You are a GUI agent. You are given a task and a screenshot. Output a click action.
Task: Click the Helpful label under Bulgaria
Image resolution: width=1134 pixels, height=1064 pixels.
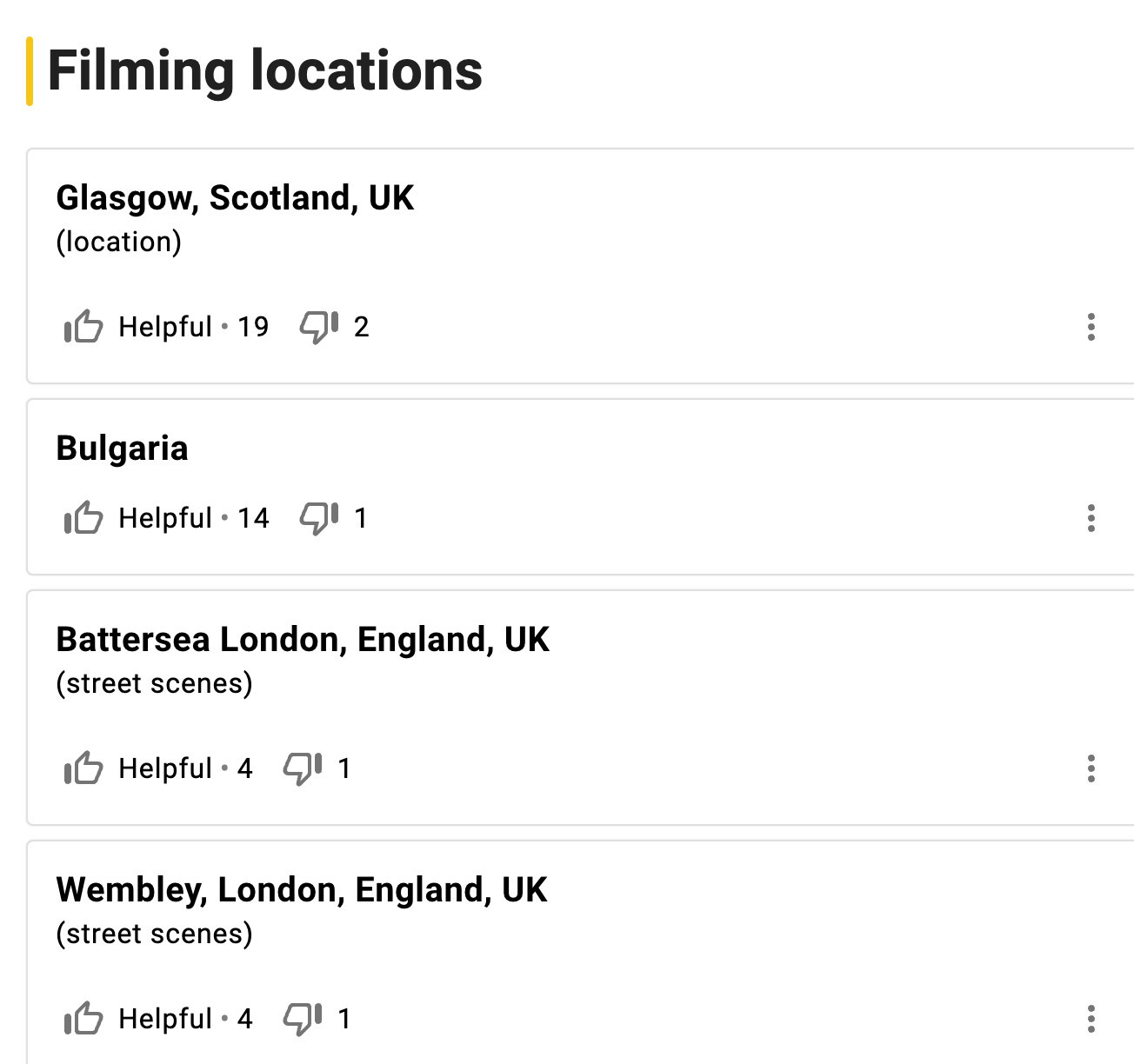tap(165, 518)
